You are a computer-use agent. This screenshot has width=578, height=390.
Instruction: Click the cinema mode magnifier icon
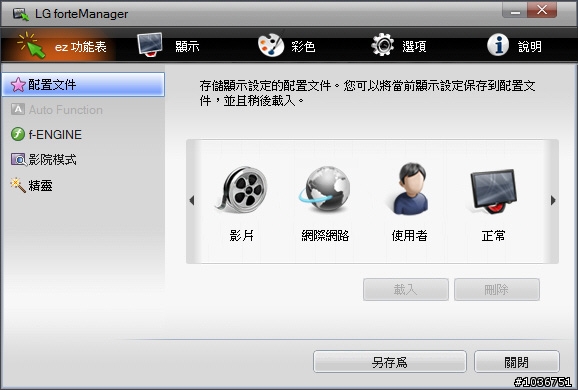click(18, 160)
